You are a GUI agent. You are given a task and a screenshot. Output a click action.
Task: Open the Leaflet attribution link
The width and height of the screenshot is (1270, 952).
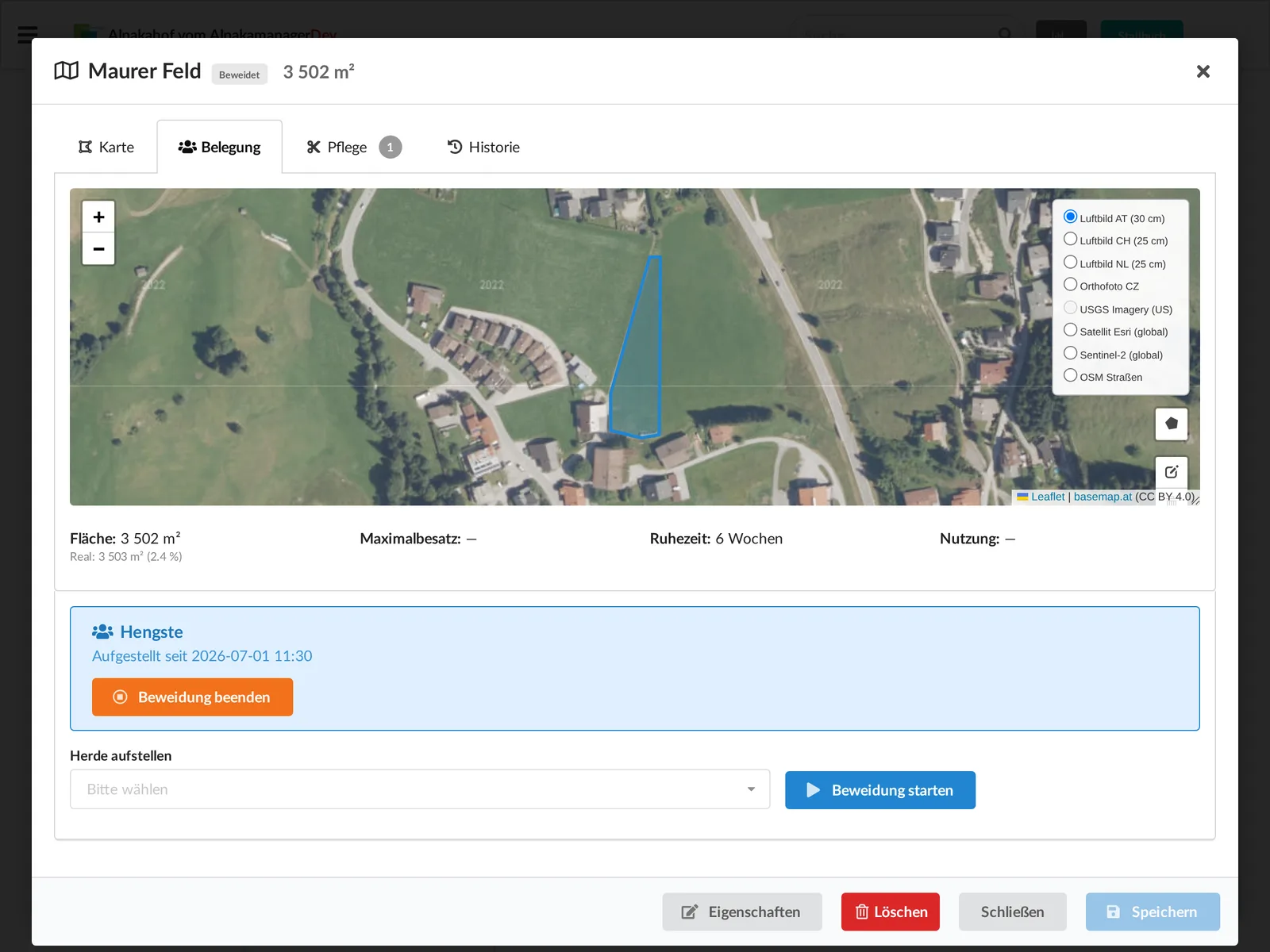pos(1048,497)
